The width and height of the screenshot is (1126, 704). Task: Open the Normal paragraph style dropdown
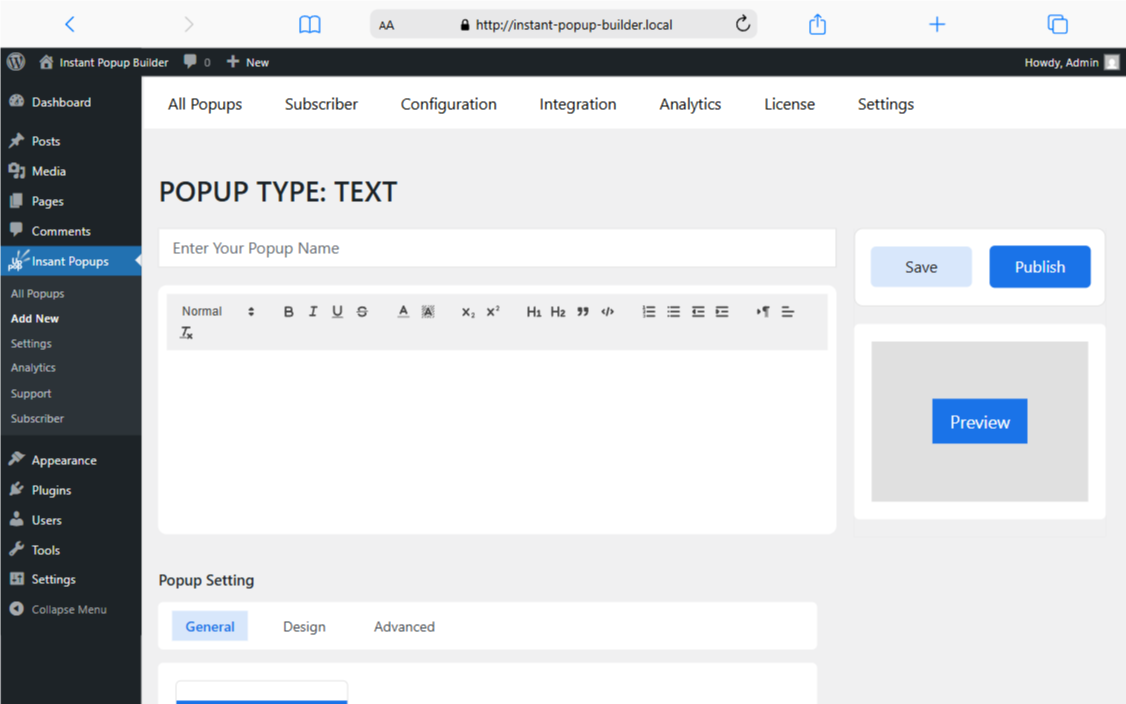218,312
